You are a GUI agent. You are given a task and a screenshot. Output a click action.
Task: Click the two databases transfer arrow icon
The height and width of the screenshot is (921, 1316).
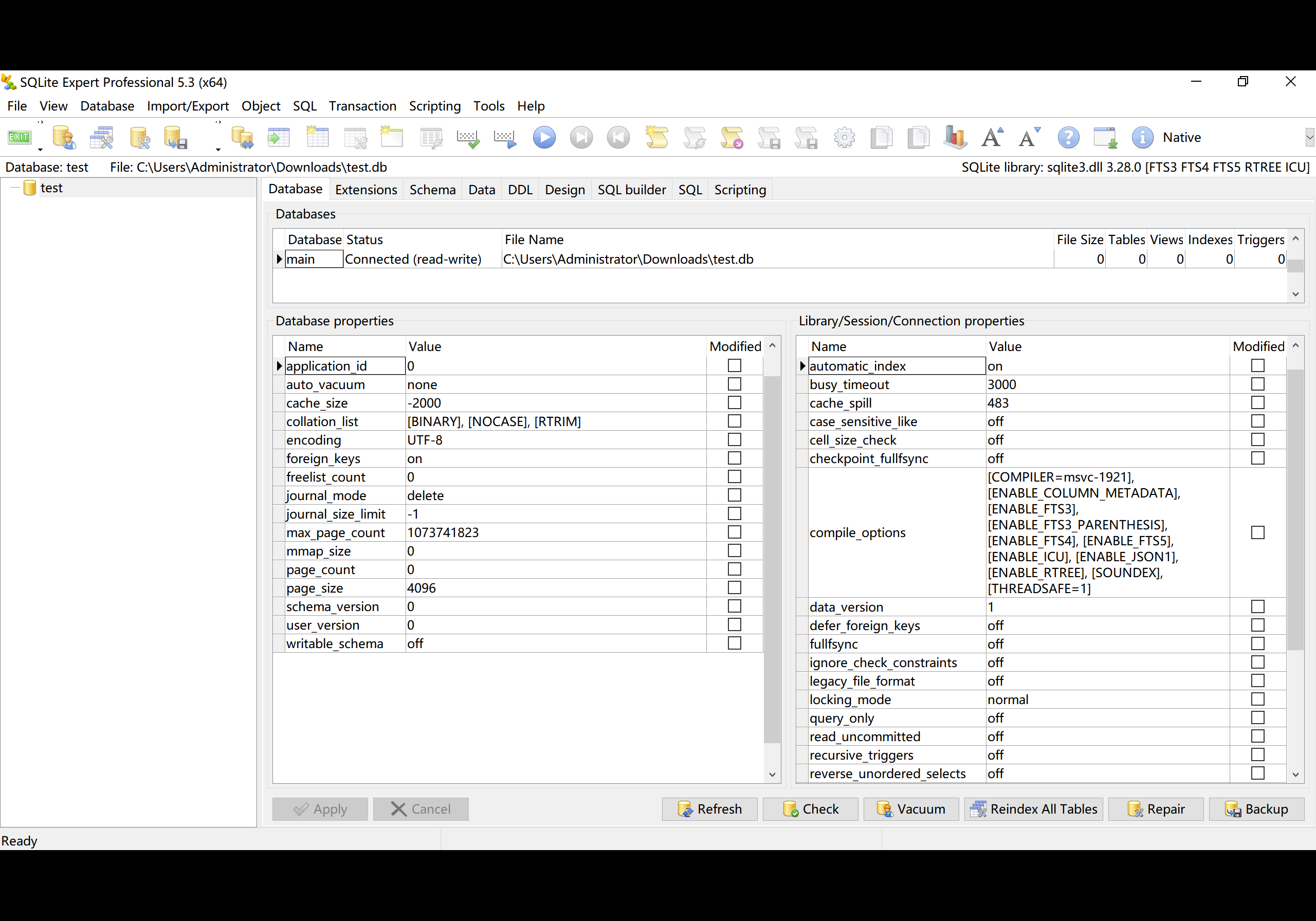[x=242, y=138]
